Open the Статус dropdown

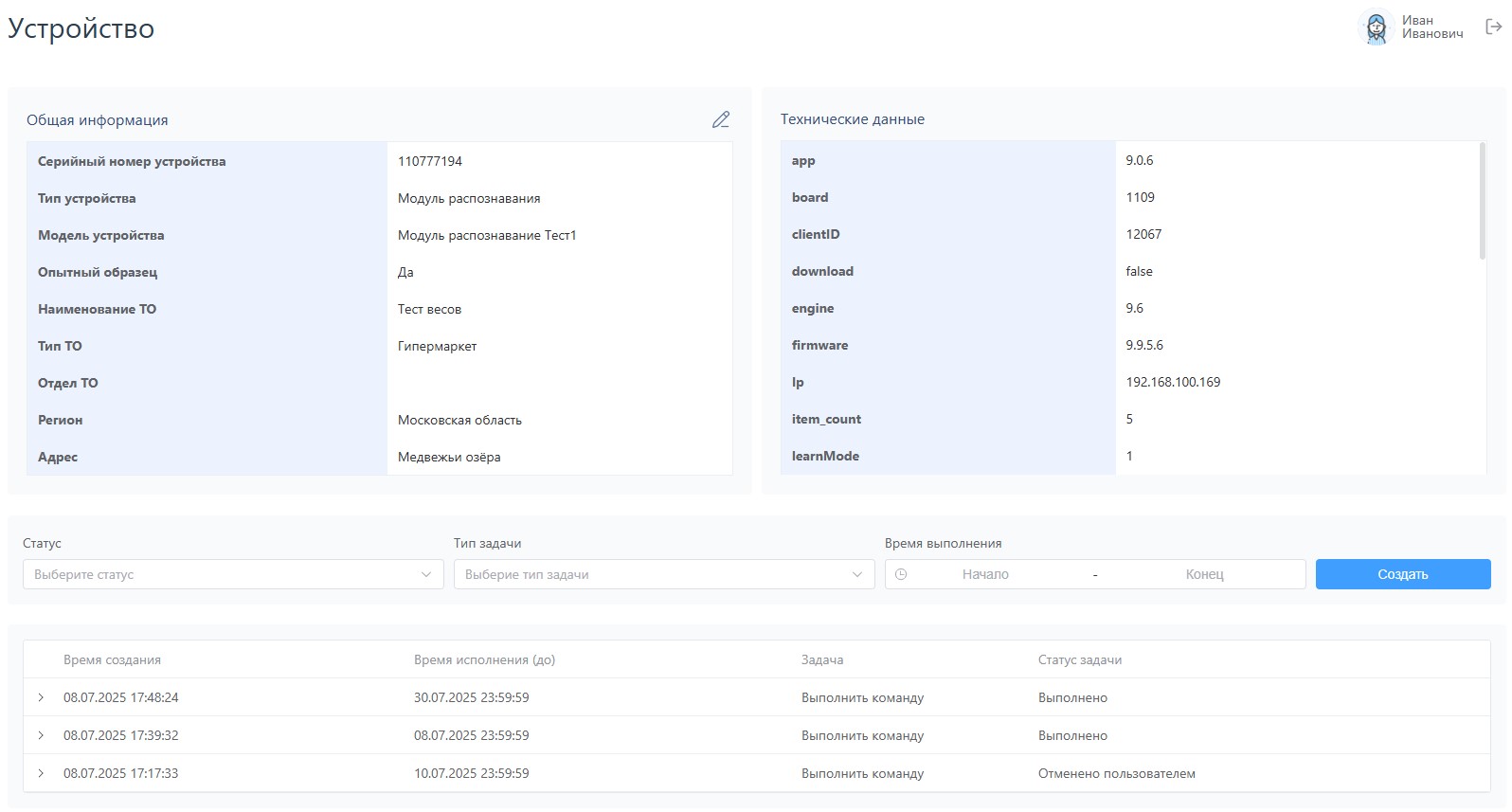(233, 574)
